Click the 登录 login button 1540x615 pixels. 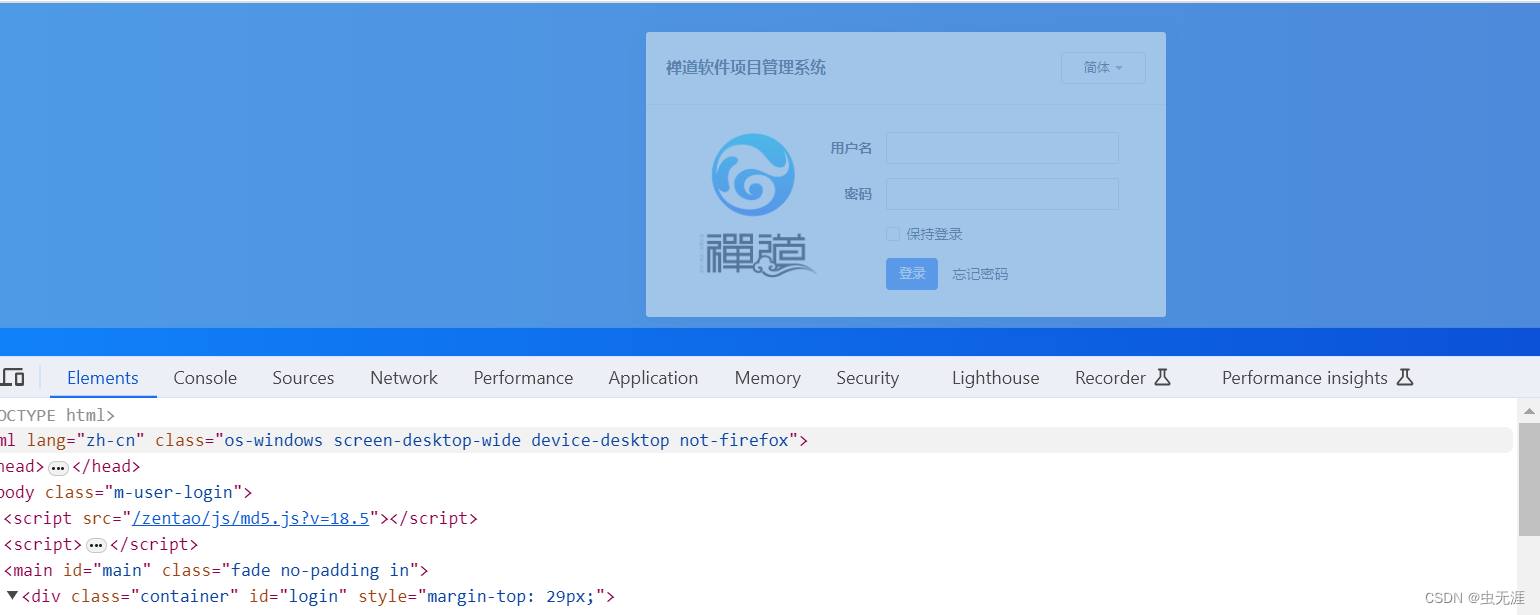912,274
